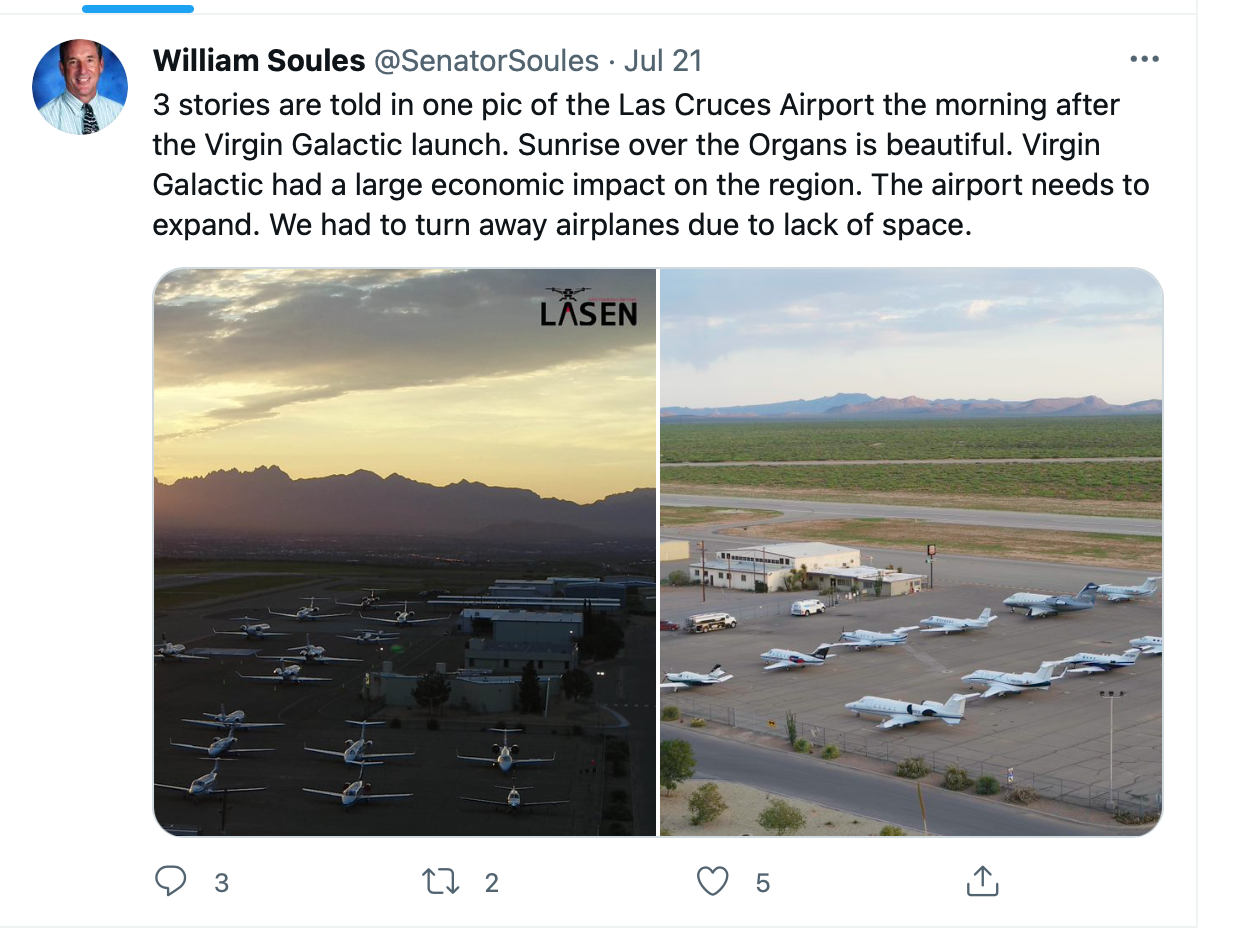Open the share icon for this tweet
Image resolution: width=1240 pixels, height=928 pixels.
(982, 881)
